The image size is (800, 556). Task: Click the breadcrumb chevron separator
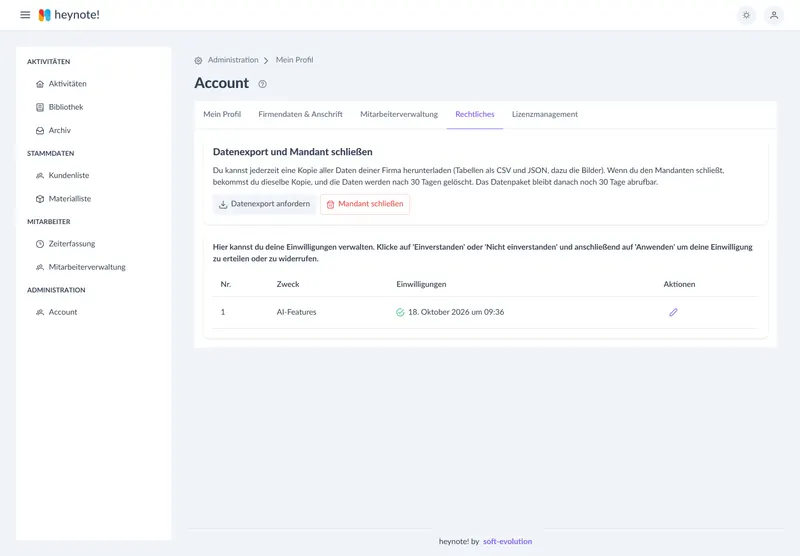point(266,60)
